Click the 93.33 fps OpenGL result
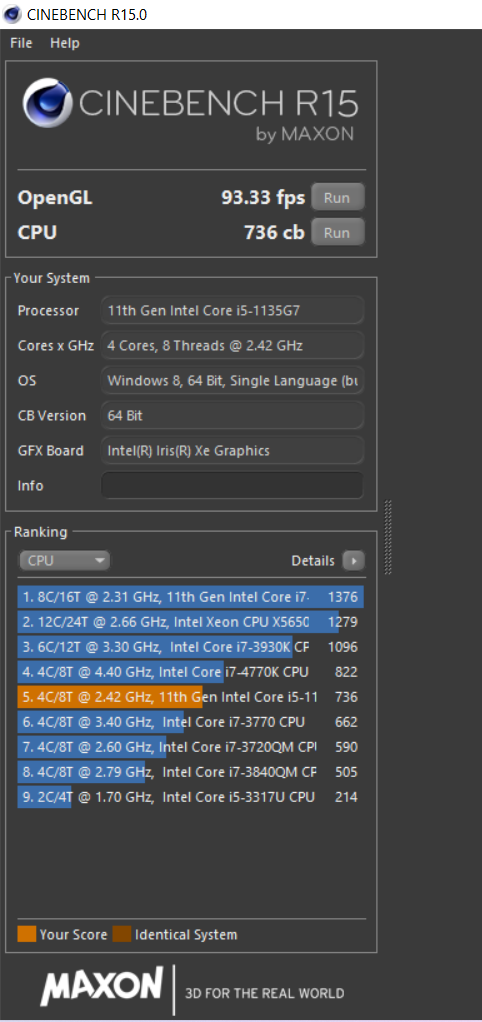 (x=263, y=197)
